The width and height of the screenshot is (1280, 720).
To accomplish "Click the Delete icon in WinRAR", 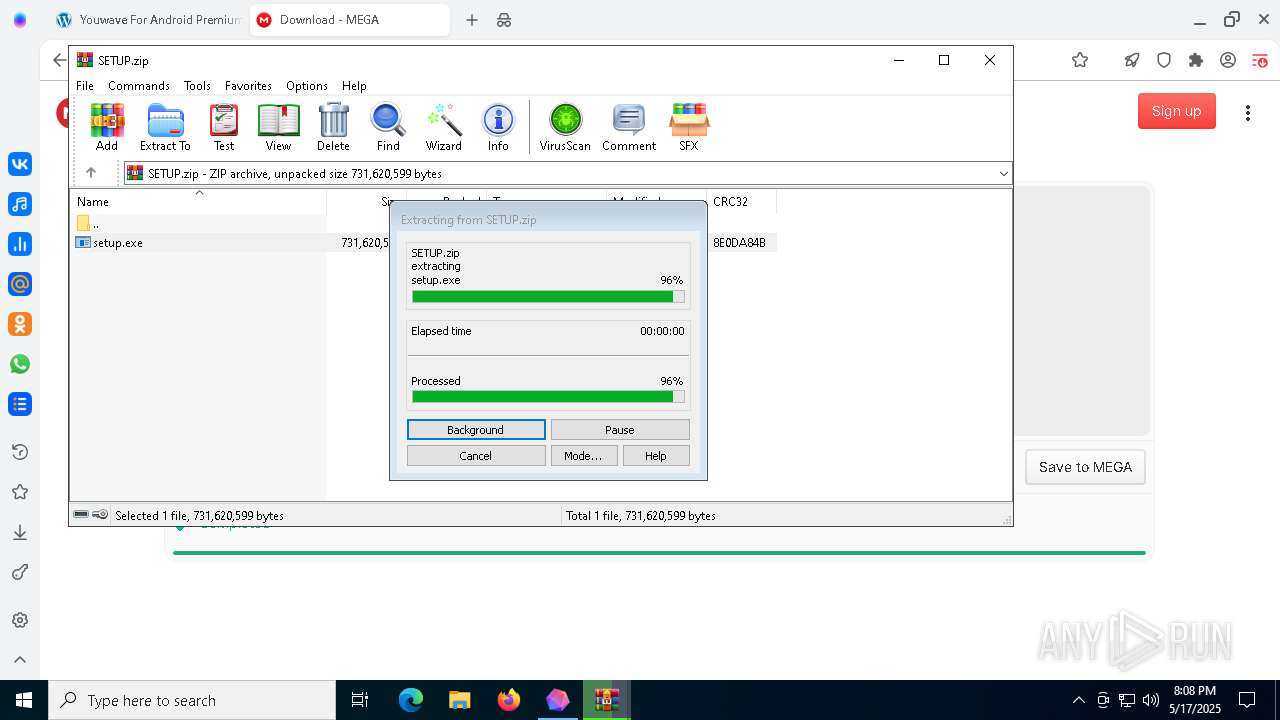I will tap(333, 127).
